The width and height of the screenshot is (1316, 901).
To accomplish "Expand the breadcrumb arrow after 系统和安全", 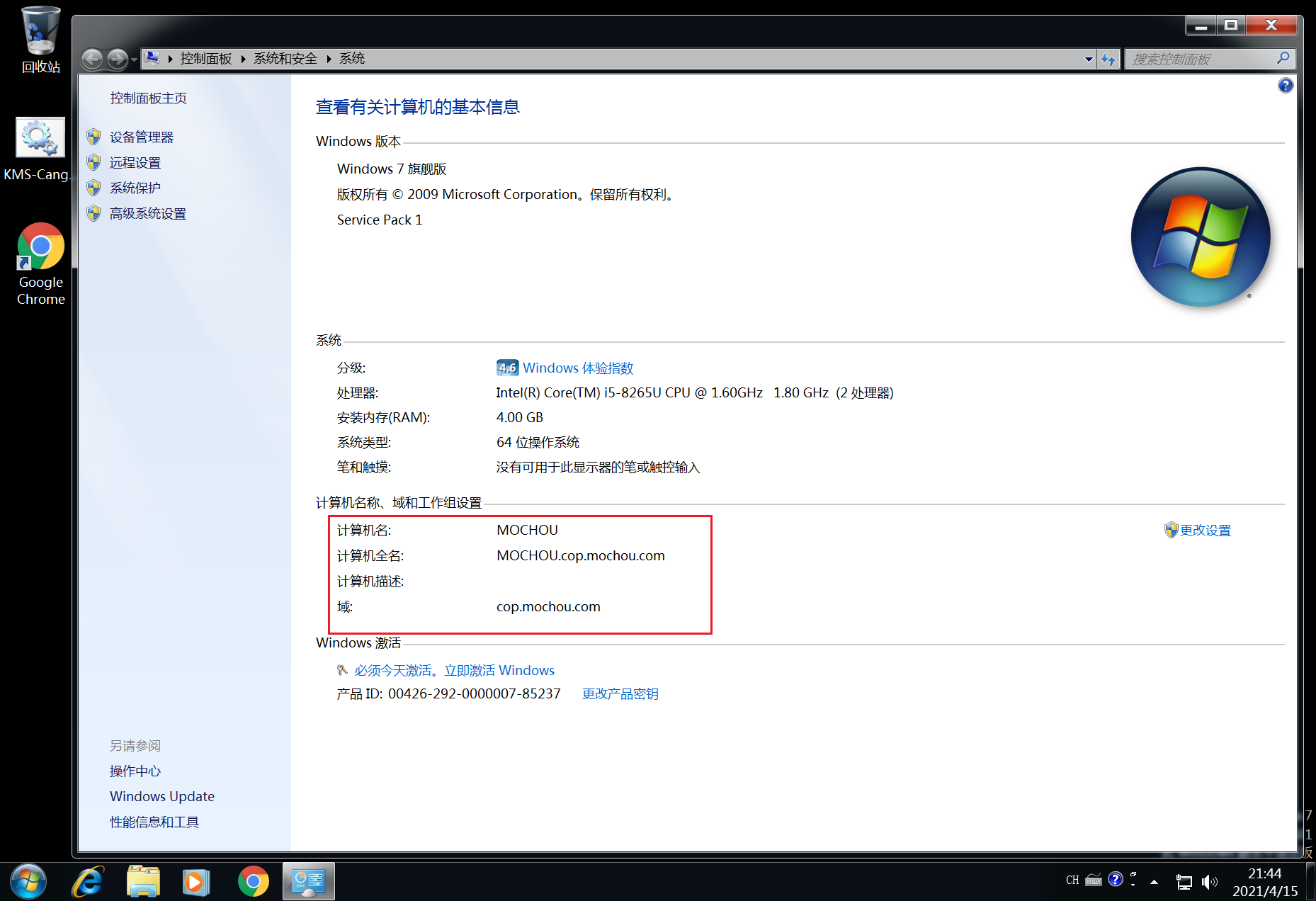I will point(329,59).
